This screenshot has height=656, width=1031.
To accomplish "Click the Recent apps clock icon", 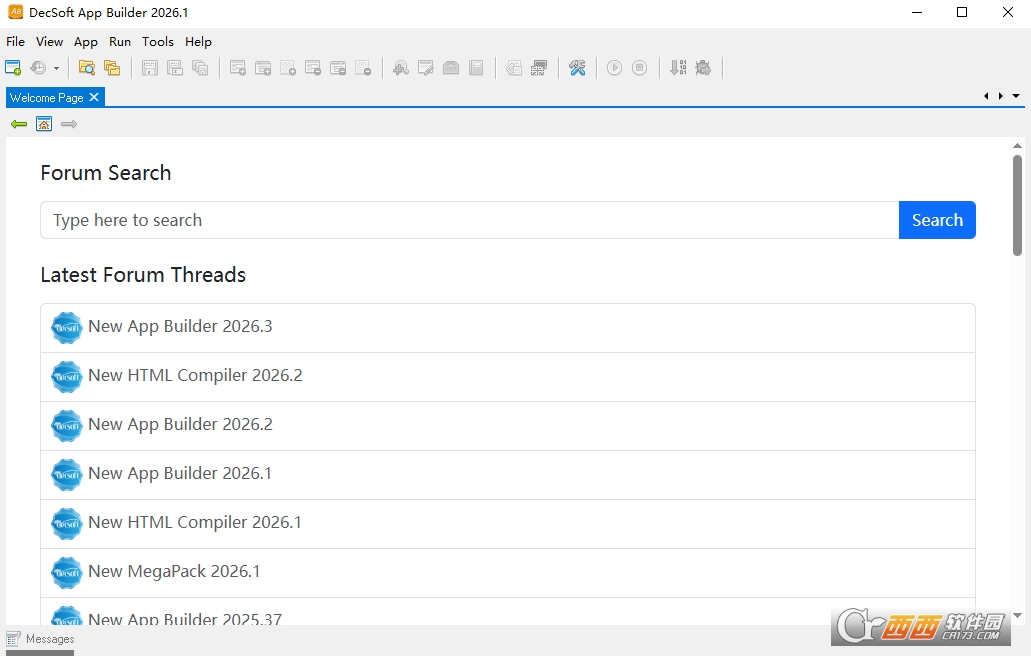I will coord(39,68).
